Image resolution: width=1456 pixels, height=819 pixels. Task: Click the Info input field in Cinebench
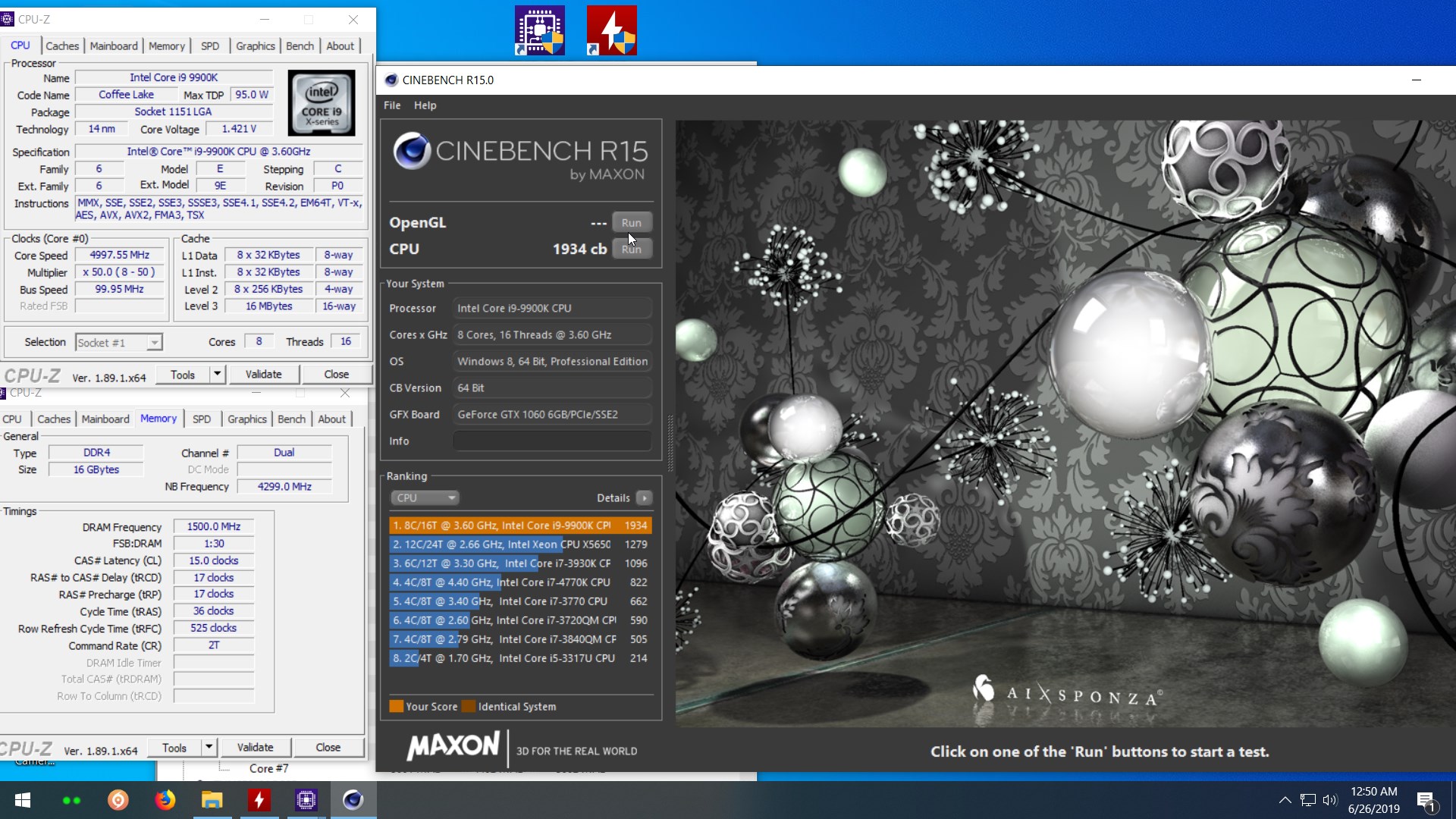(x=553, y=441)
